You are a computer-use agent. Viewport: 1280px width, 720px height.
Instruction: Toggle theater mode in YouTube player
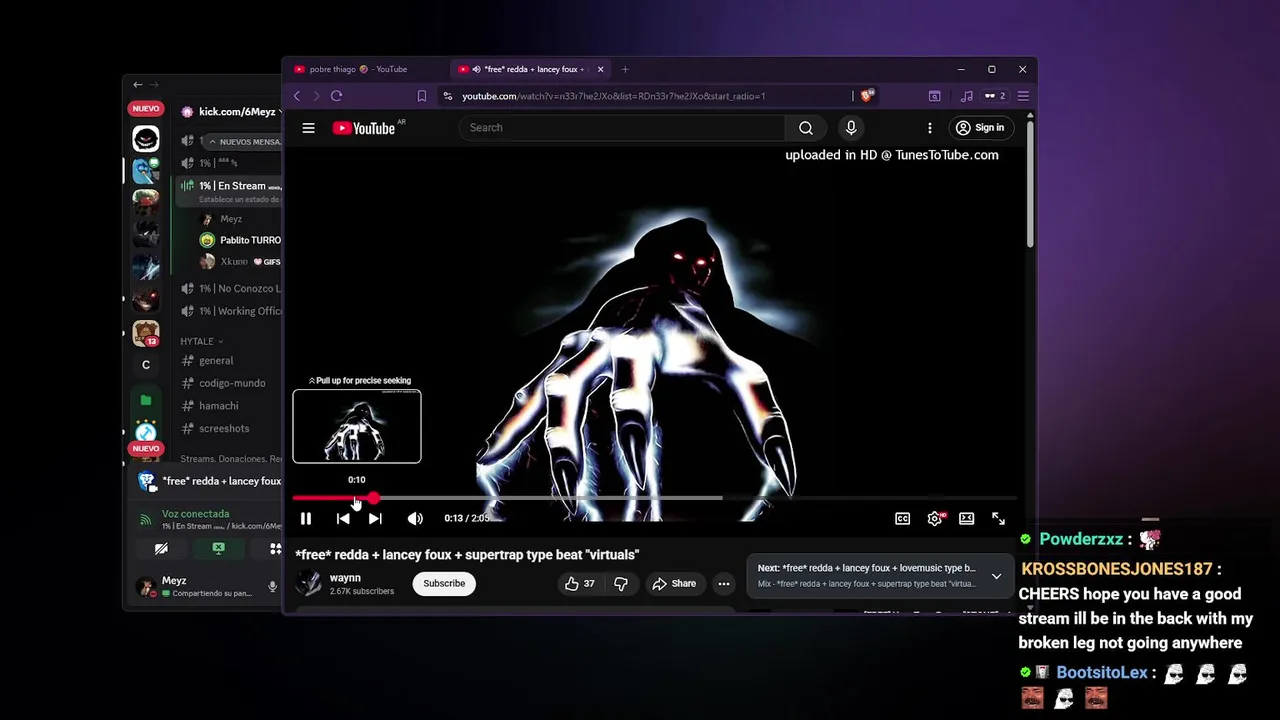(x=966, y=518)
